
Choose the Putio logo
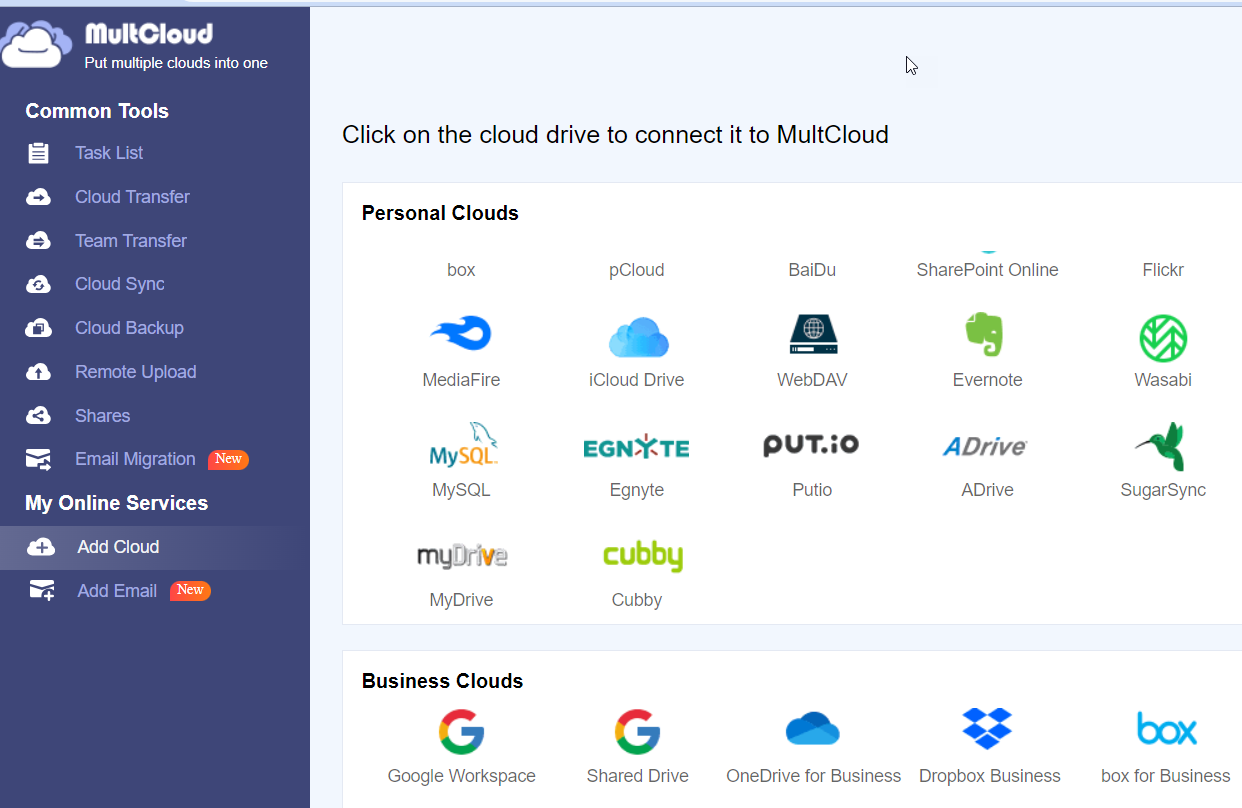(x=811, y=446)
